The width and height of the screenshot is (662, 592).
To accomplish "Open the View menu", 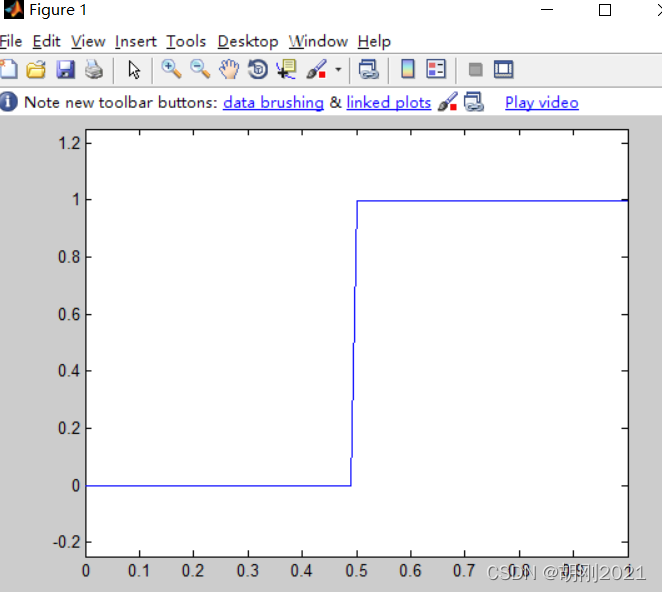I will point(88,41).
